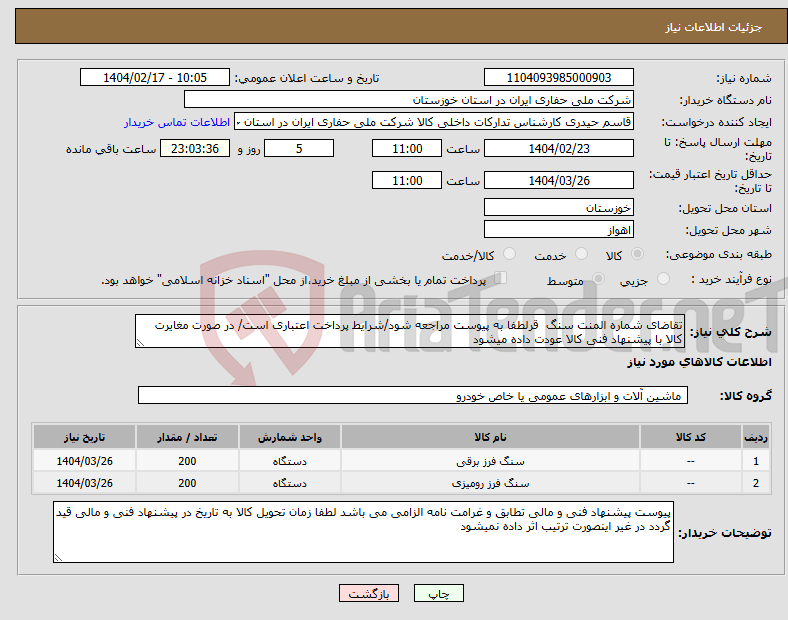Select the کالا/خدمت radio button
788x620 pixels.
tap(509, 254)
